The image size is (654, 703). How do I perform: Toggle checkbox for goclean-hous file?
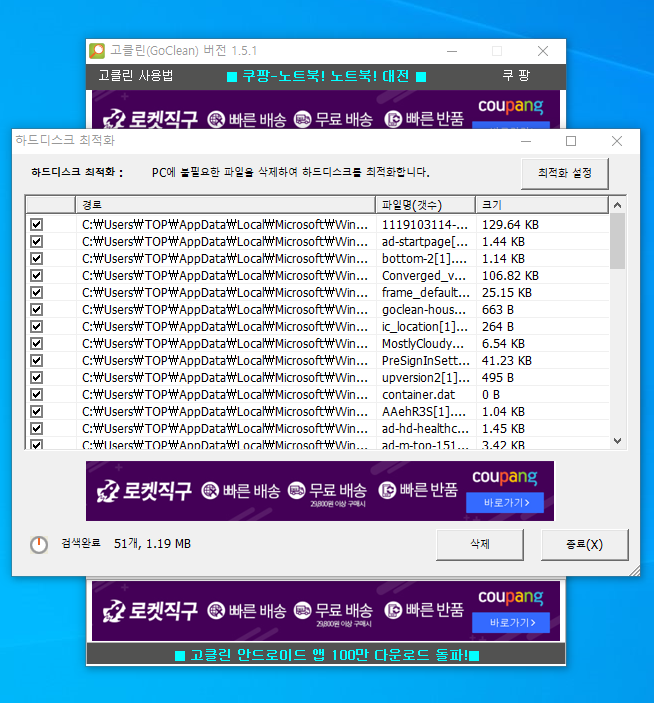coord(36,309)
